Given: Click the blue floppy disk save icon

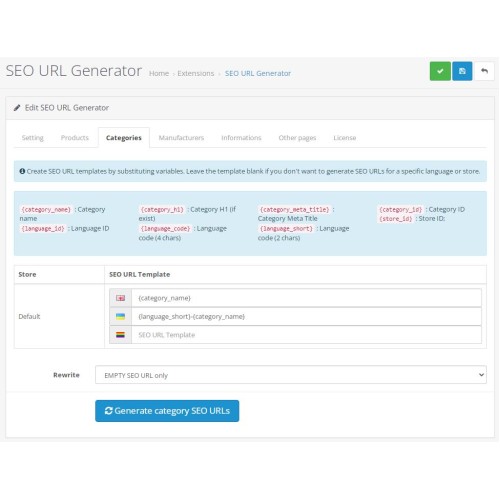Looking at the screenshot, I should coord(462,71).
